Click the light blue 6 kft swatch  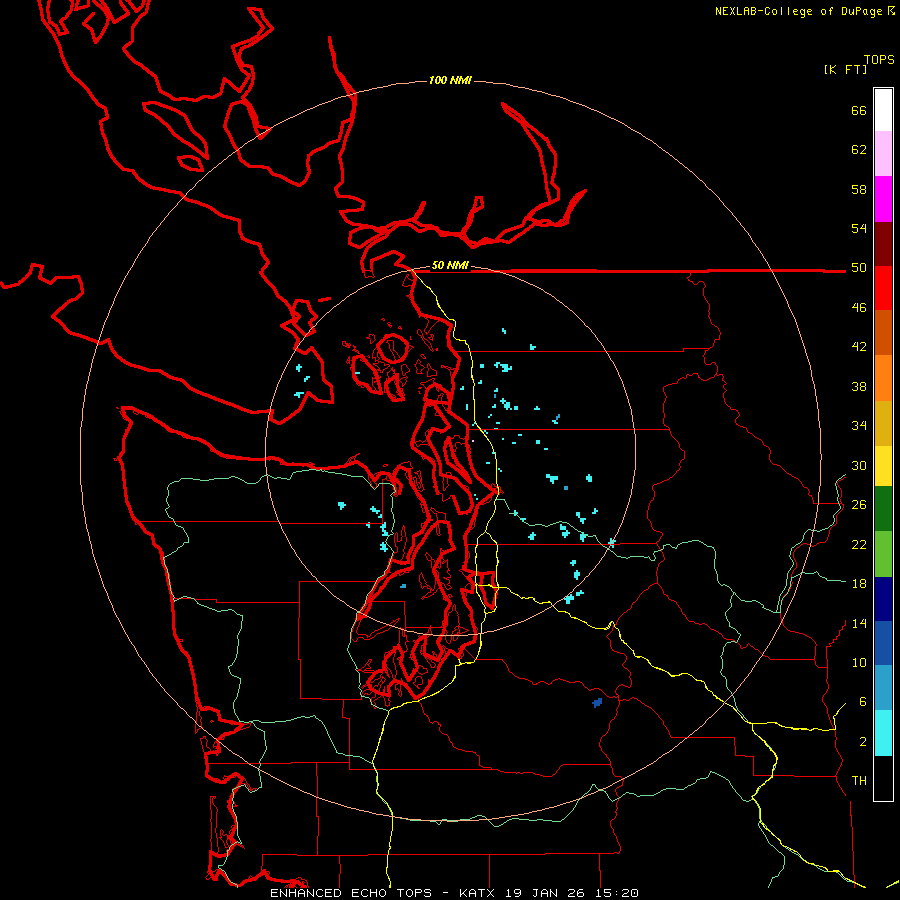883,687
